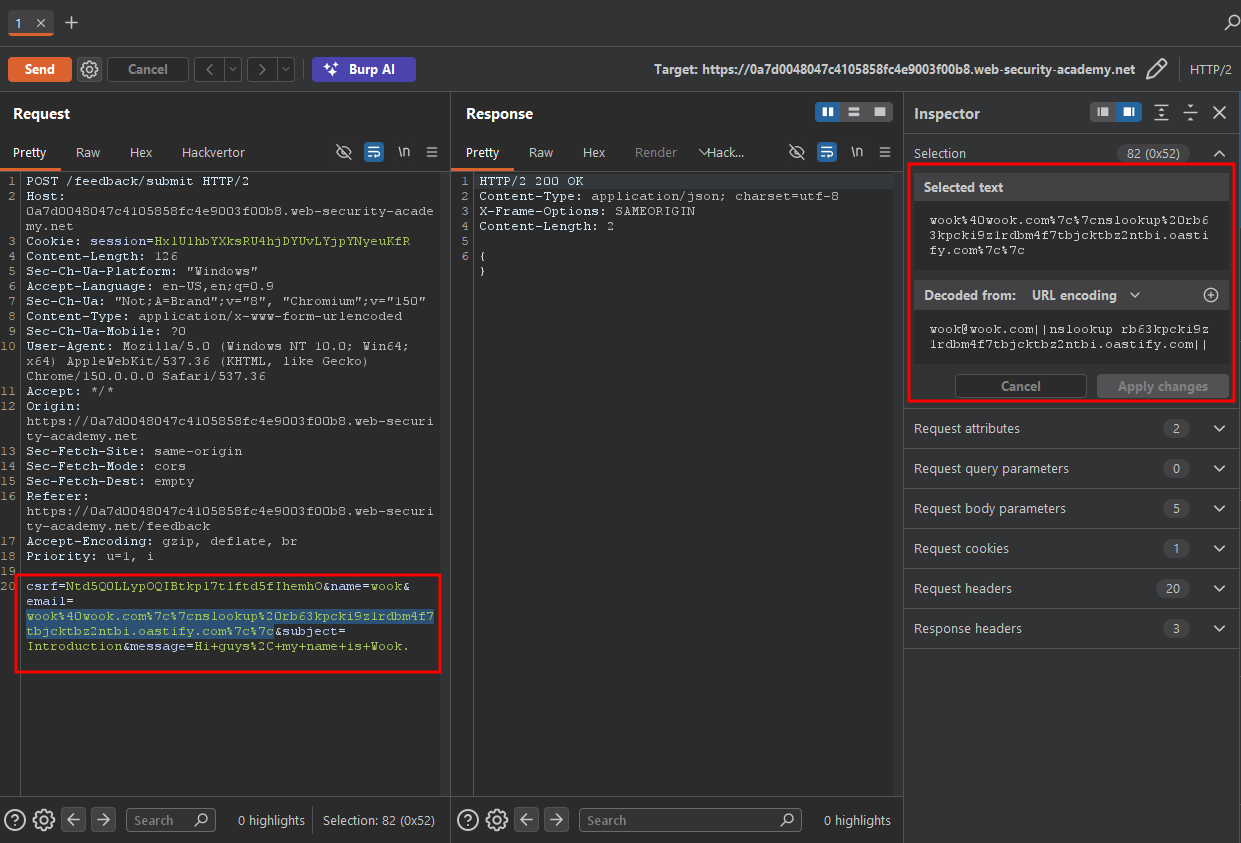Close the Inspector panel
The width and height of the screenshot is (1241, 843).
[x=1219, y=113]
